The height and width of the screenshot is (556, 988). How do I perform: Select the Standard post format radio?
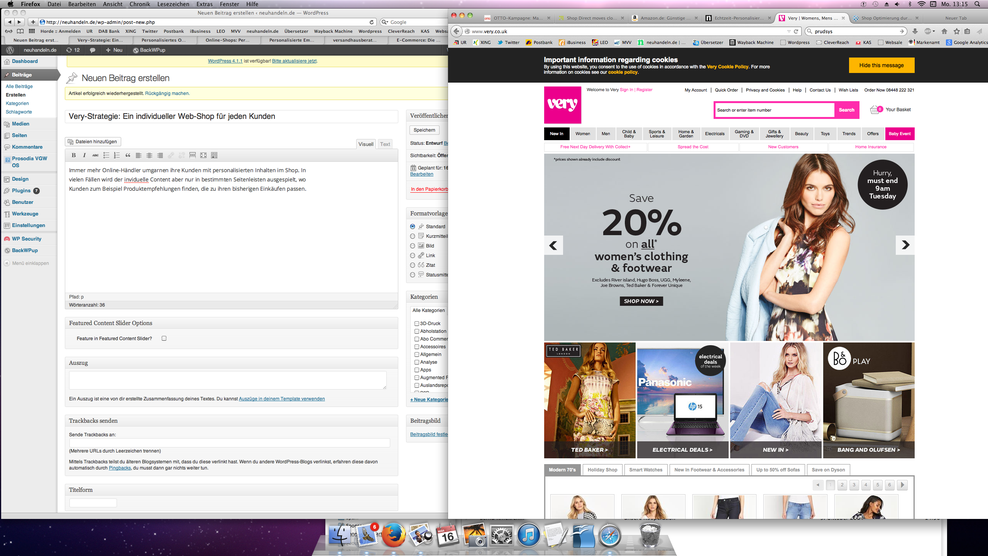[413, 226]
